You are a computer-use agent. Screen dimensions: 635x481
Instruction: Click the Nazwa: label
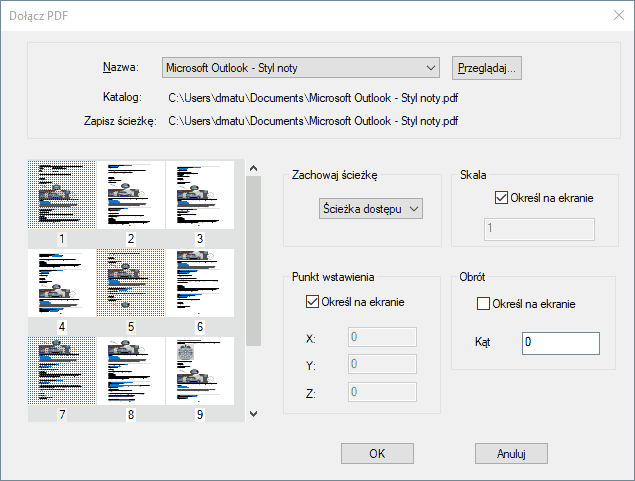click(121, 67)
